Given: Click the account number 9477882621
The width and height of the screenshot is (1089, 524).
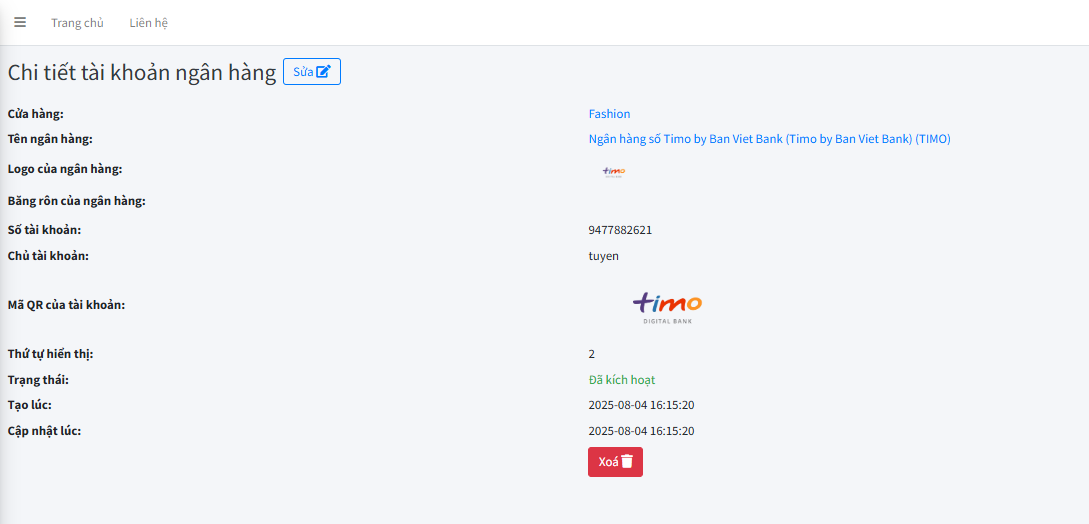Looking at the screenshot, I should [x=620, y=230].
